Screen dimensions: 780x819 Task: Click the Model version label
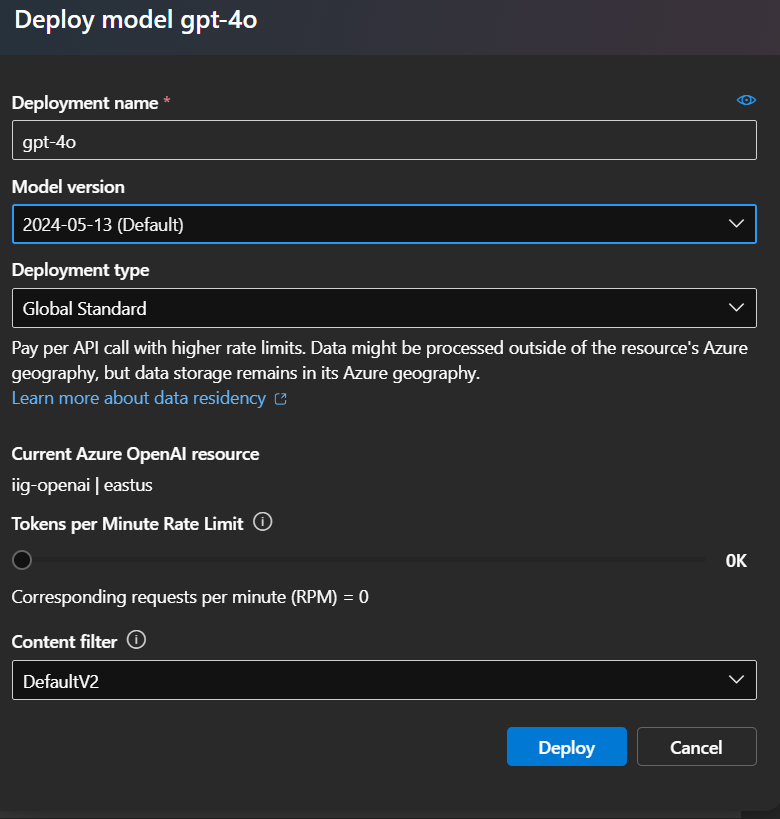pos(68,187)
